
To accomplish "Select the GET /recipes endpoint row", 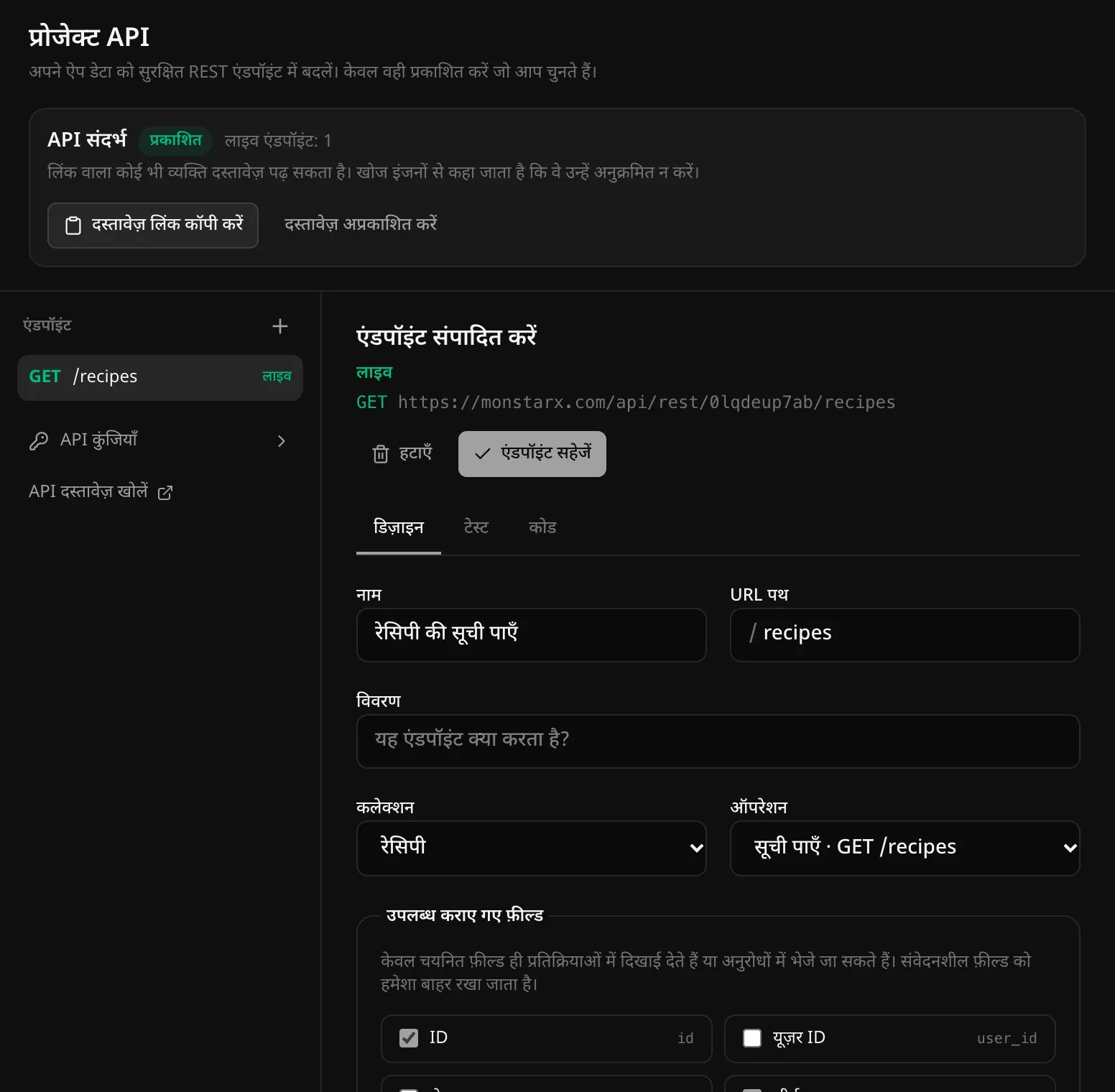I will click(x=160, y=377).
